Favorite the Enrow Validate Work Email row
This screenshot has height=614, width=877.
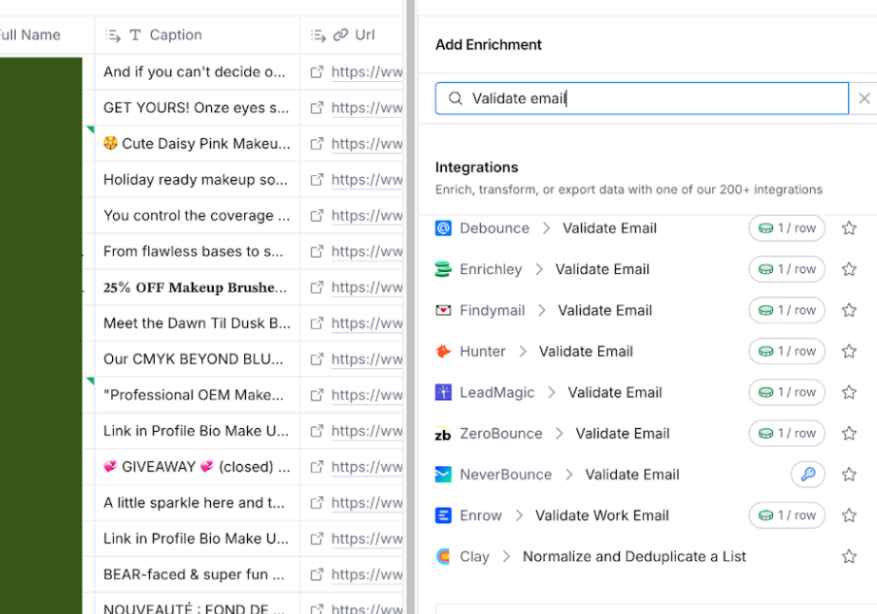[x=849, y=516]
